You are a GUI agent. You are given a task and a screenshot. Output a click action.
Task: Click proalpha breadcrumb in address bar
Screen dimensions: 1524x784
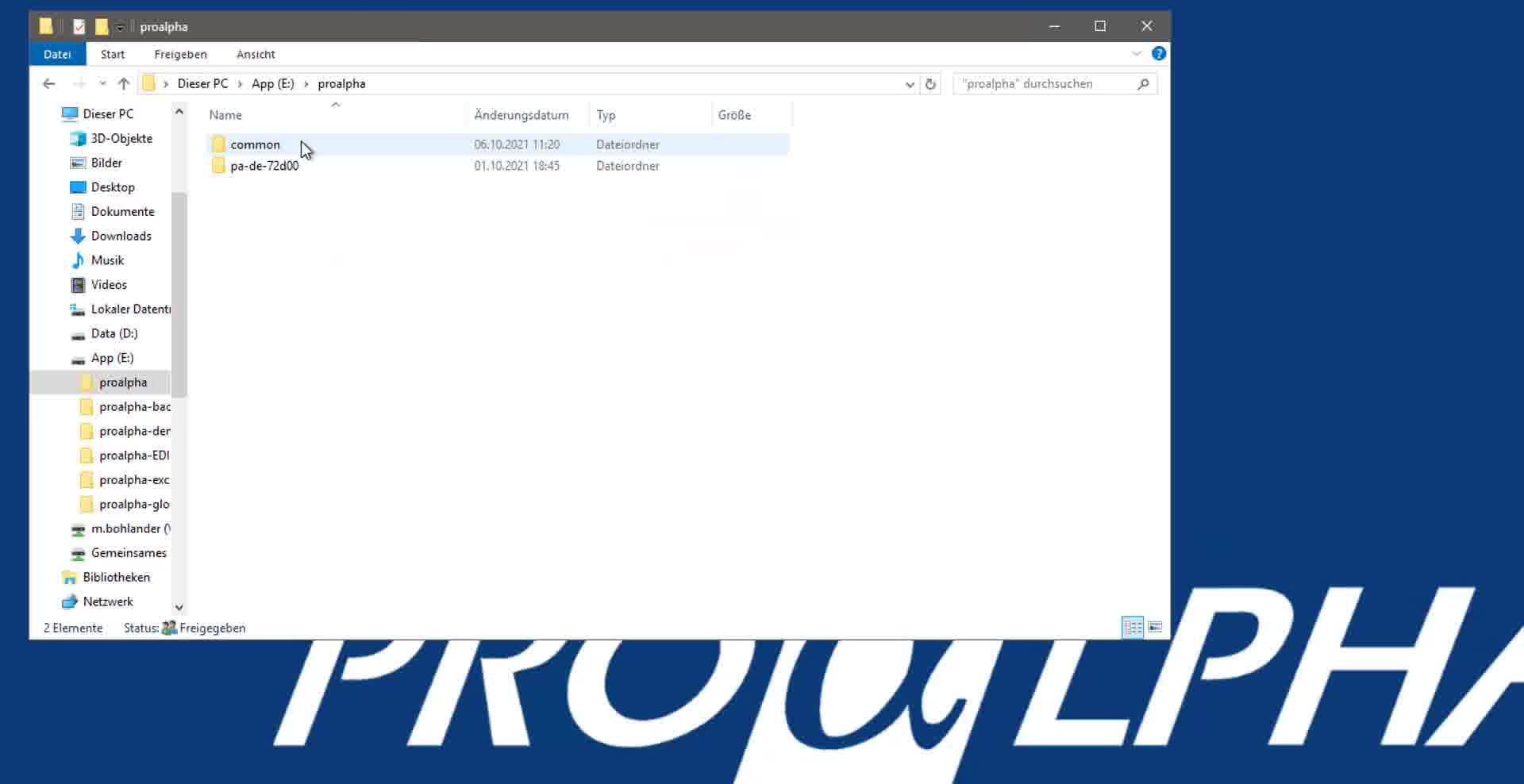coord(341,83)
